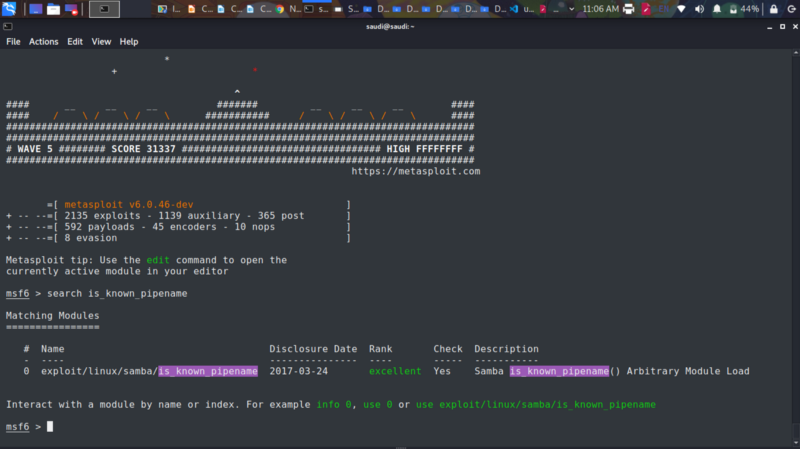Switch to the Chrome window in the taskbar
The image size is (800, 449).
click(288, 9)
